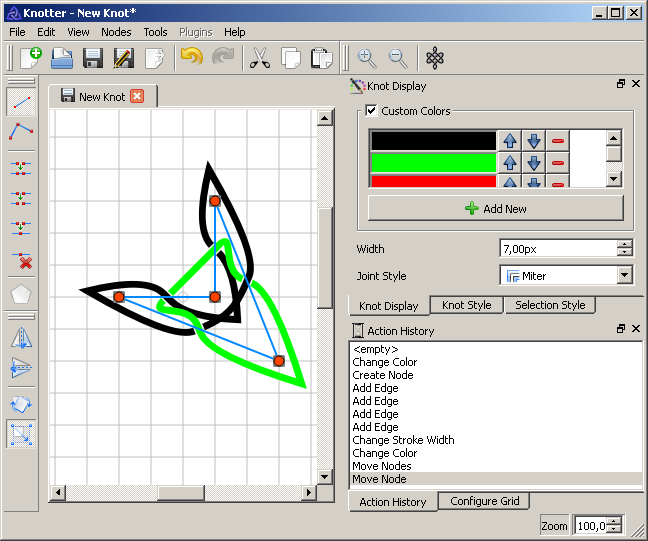Switch to the Knot Style tab
The width and height of the screenshot is (648, 541).
click(467, 305)
